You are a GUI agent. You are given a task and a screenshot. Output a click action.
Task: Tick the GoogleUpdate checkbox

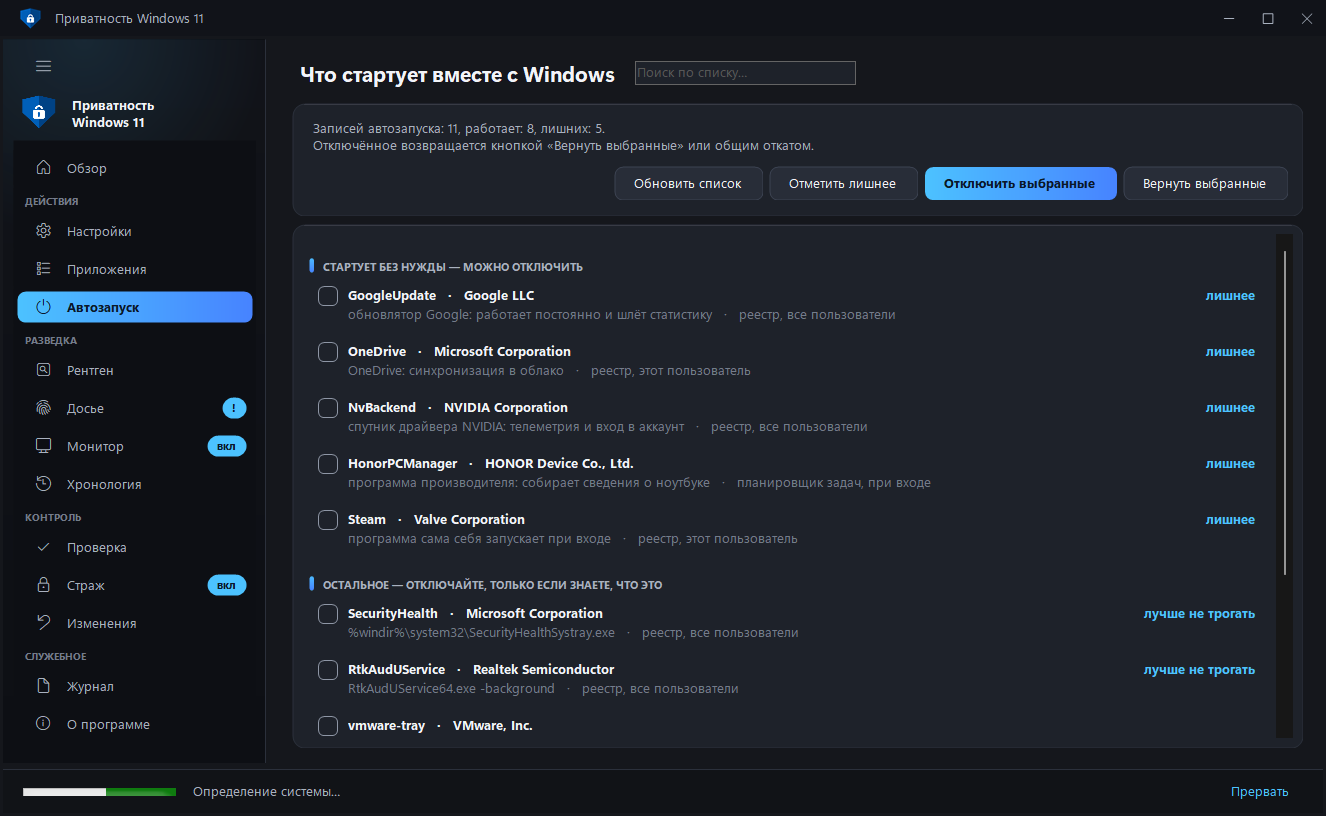[x=328, y=296]
